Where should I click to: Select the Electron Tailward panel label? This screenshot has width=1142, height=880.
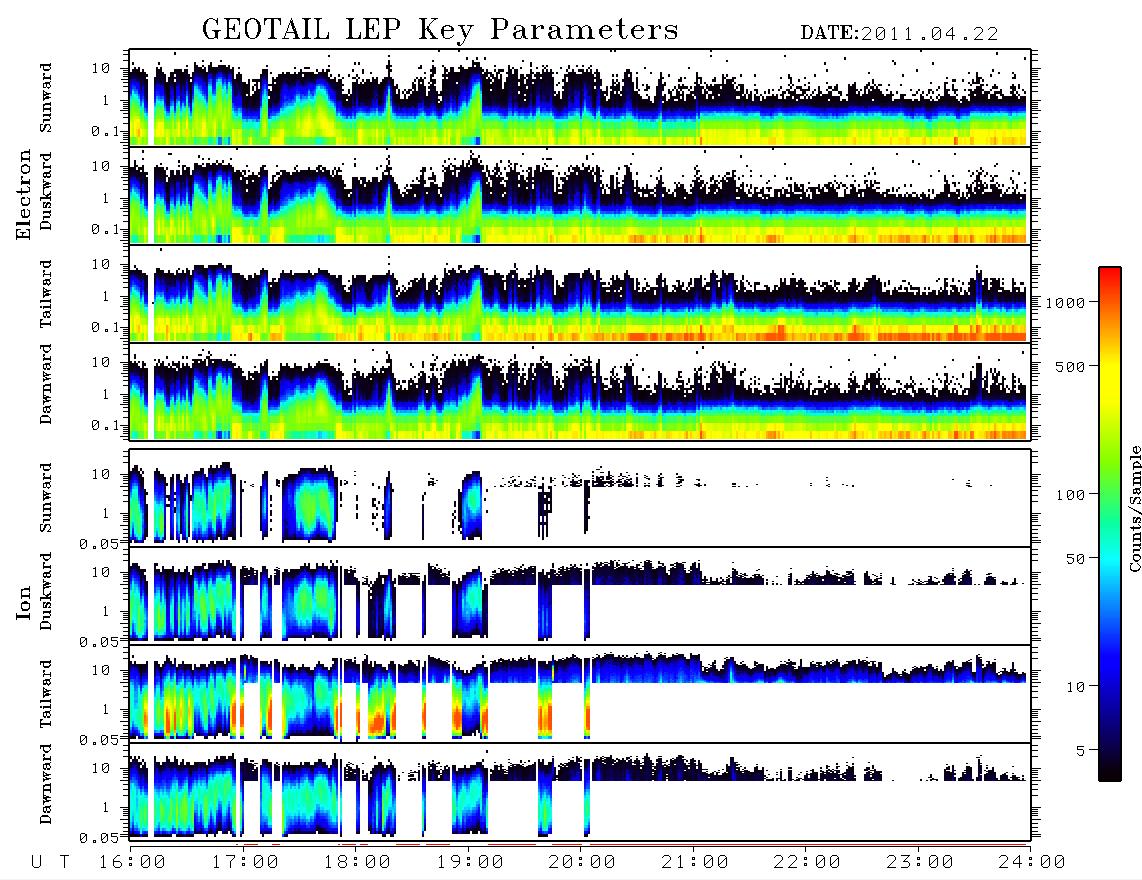click(x=46, y=294)
